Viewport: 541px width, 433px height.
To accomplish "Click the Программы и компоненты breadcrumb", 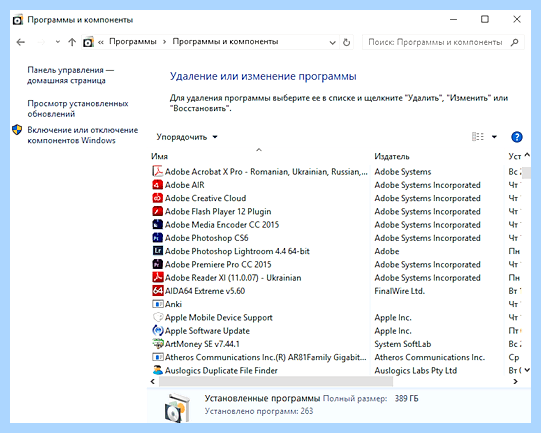I will tap(225, 42).
